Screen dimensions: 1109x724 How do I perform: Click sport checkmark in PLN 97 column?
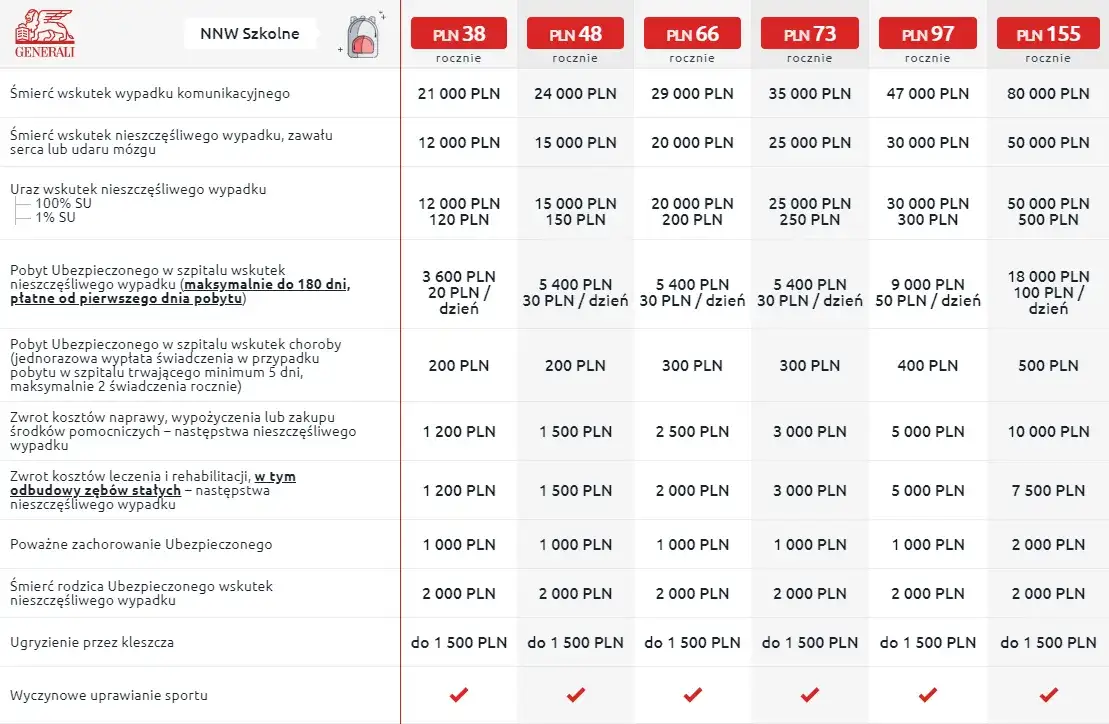click(928, 695)
